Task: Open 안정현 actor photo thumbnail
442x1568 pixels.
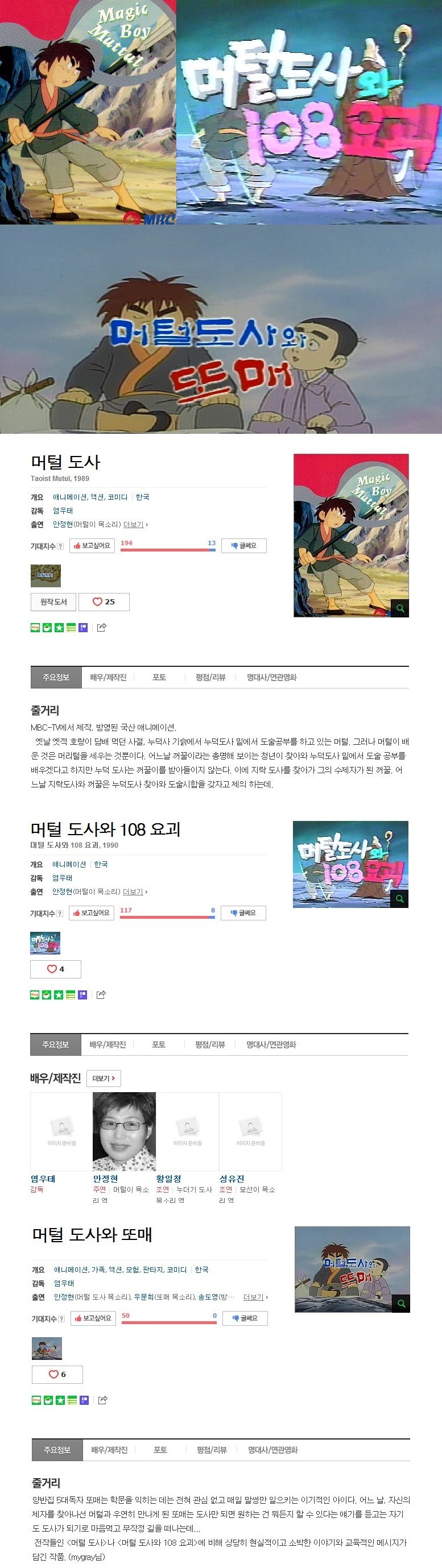Action: 124,1131
